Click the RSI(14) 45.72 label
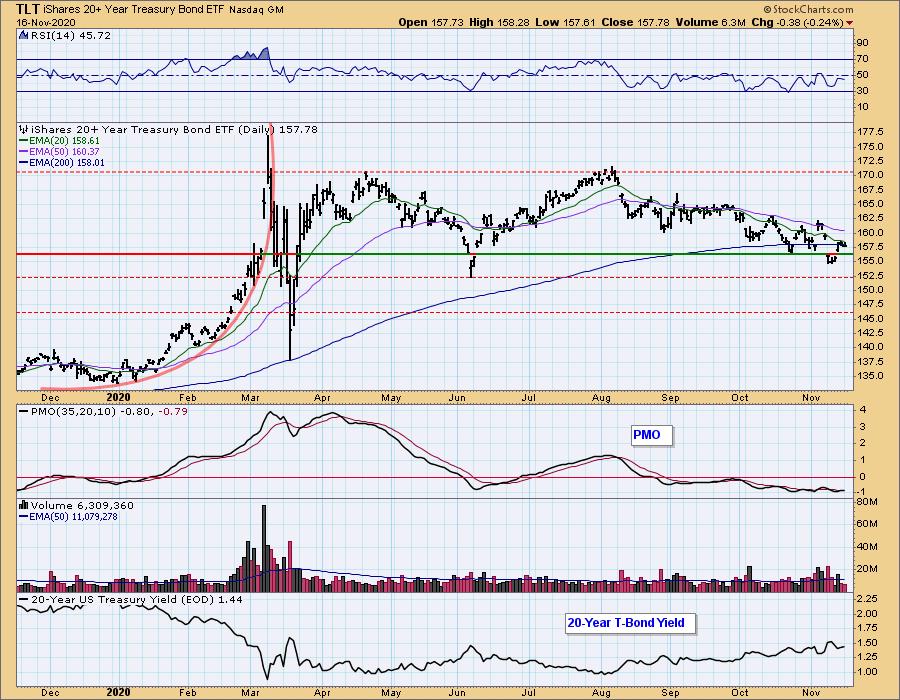Screen dimensions: 900x700 click(x=71, y=36)
